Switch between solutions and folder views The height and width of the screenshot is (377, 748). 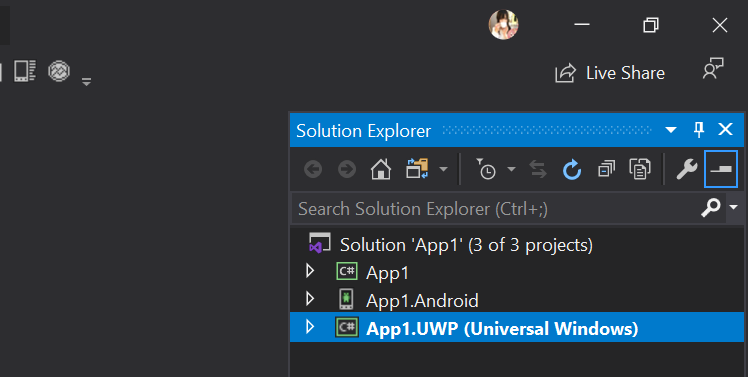(417, 169)
